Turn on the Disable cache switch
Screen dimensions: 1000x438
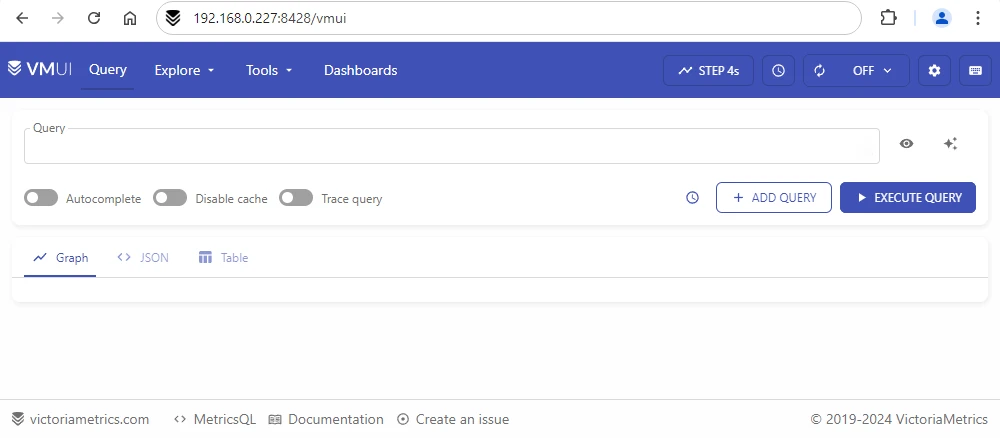click(170, 198)
